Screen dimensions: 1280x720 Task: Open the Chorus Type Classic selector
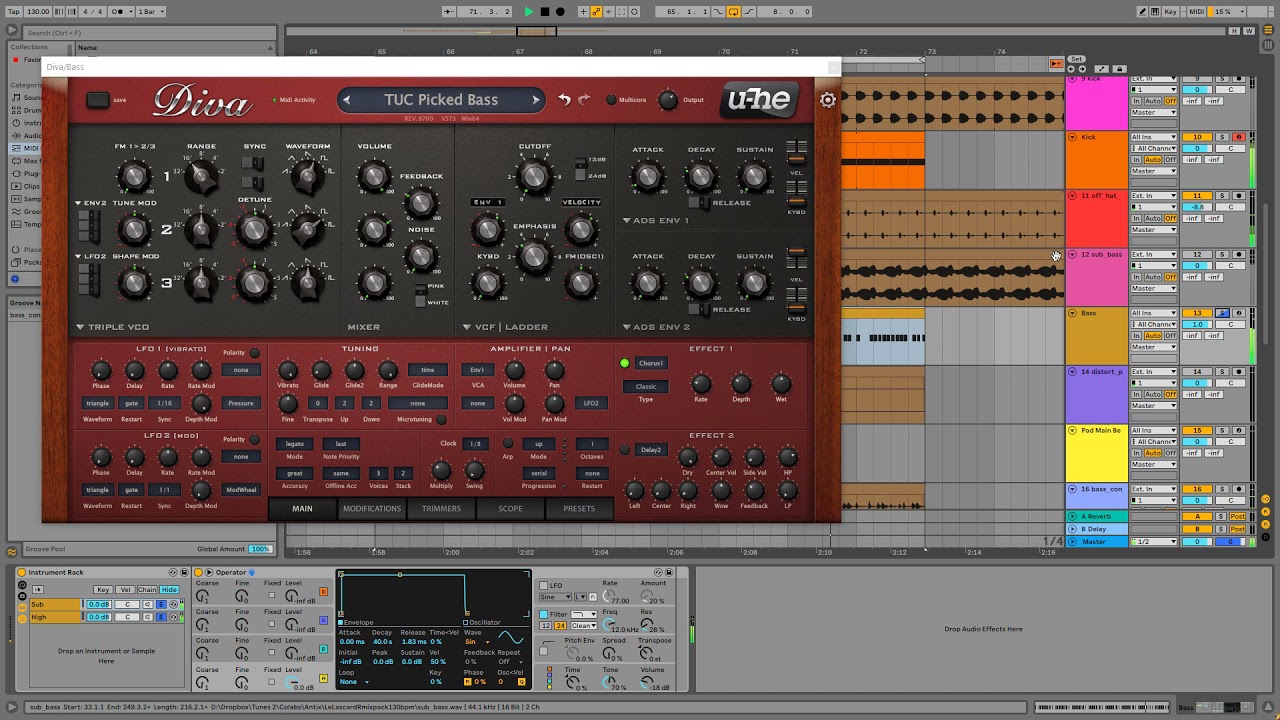(646, 386)
